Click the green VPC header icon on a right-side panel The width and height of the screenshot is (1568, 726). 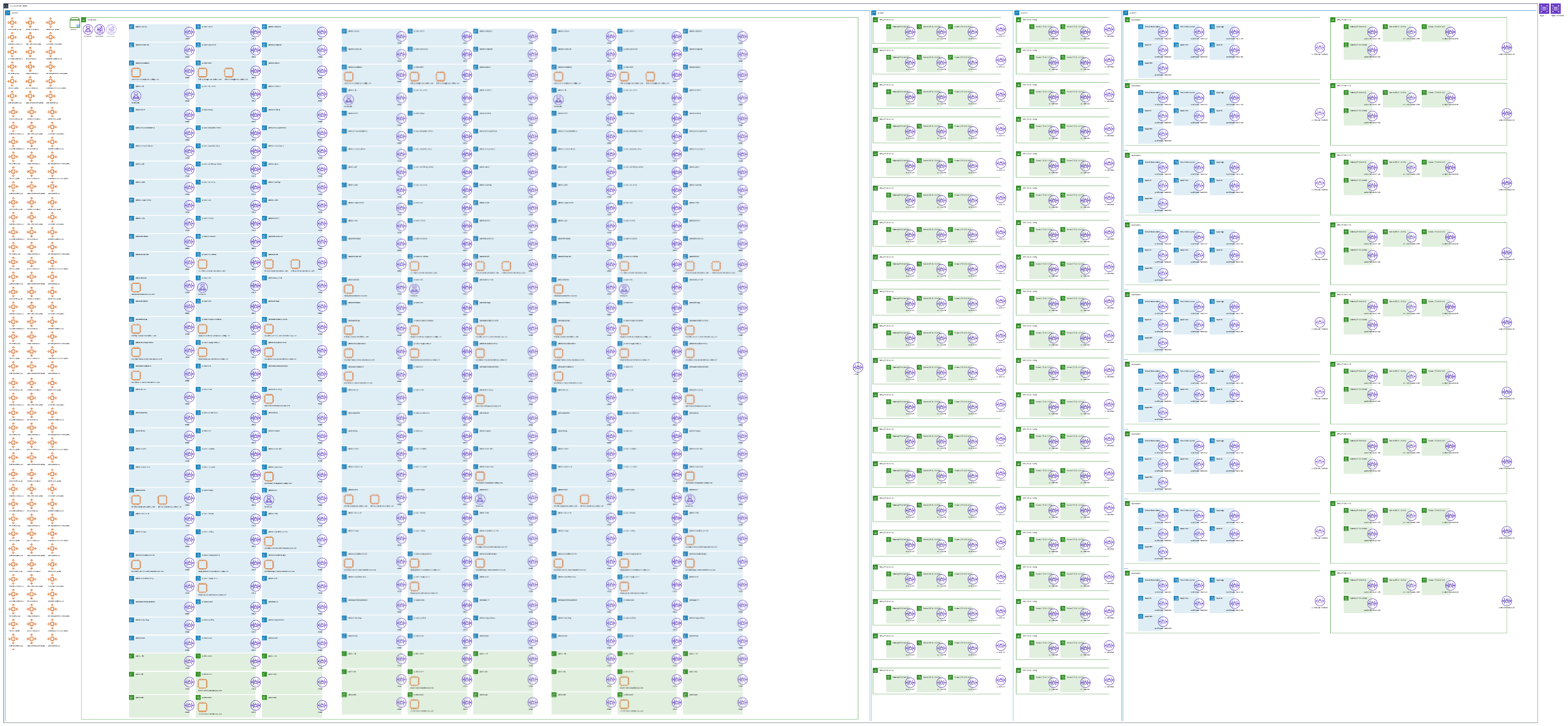[875, 20]
